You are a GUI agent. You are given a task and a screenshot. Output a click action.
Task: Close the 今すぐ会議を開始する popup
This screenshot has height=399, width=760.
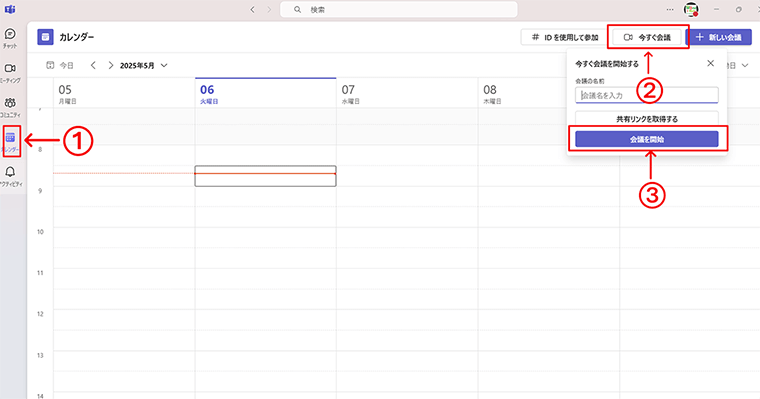(711, 63)
